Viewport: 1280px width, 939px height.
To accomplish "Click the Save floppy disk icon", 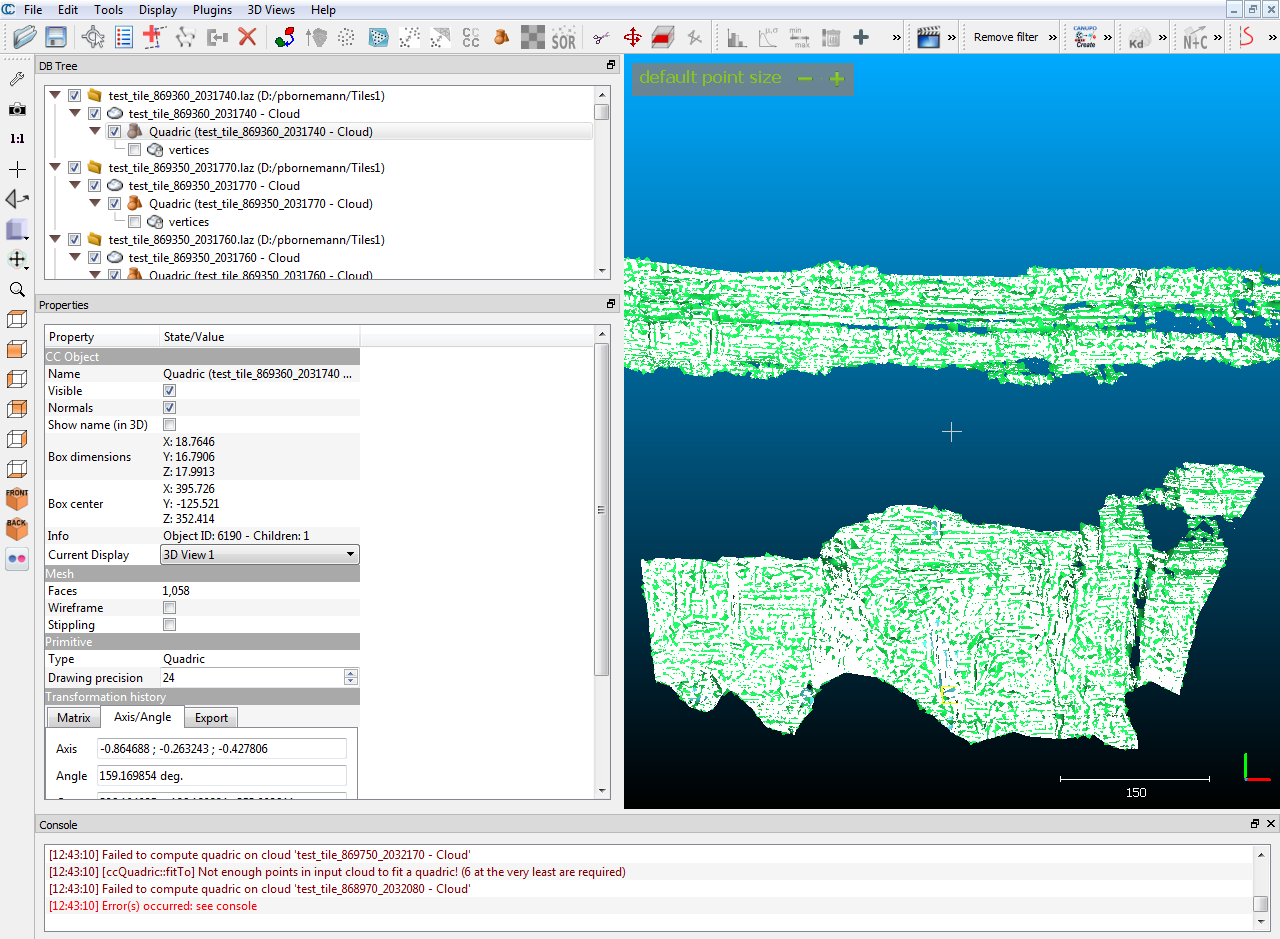I will point(56,38).
